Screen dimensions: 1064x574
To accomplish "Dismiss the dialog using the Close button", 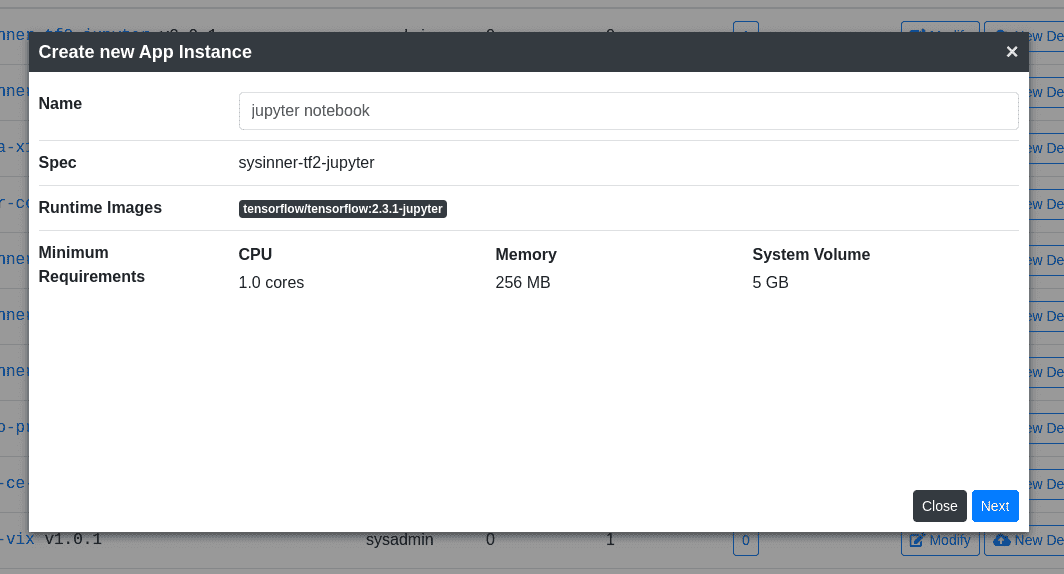I will 939,506.
